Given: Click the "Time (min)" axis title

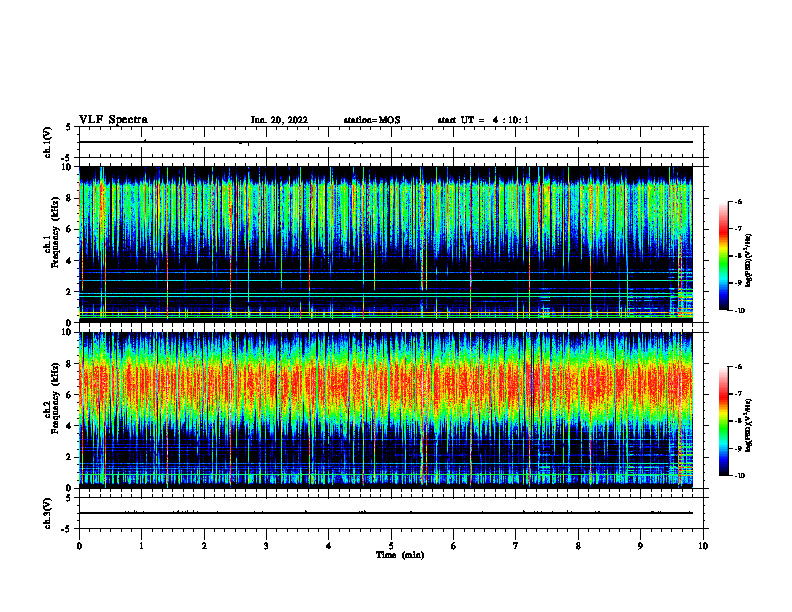Looking at the screenshot, I should click(x=400, y=555).
